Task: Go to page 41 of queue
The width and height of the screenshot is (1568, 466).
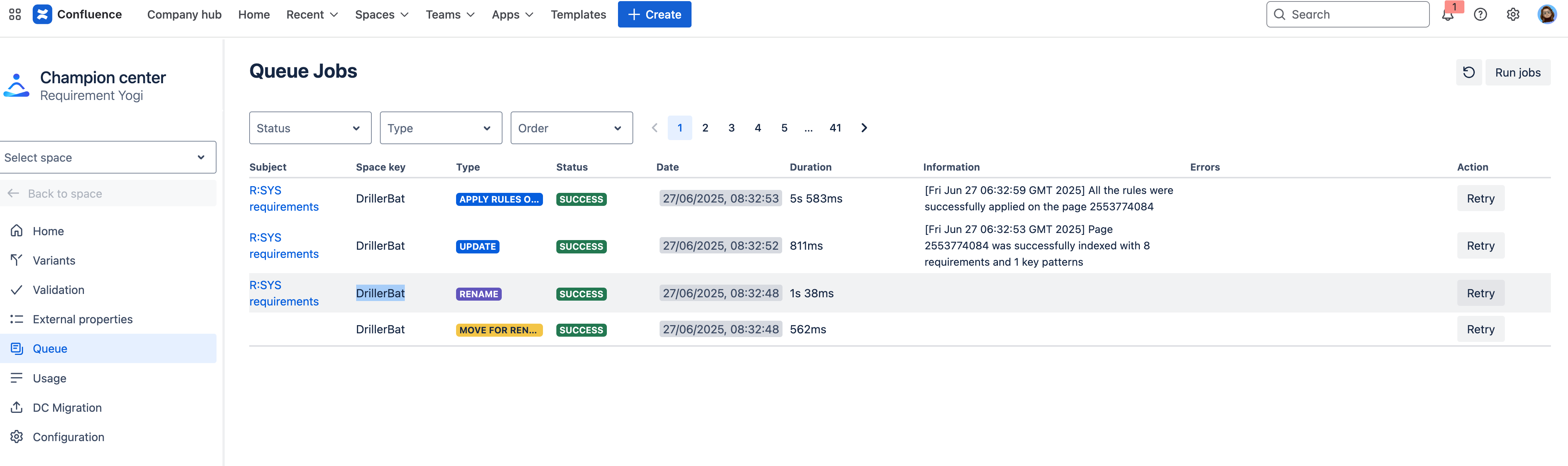Action: click(835, 128)
